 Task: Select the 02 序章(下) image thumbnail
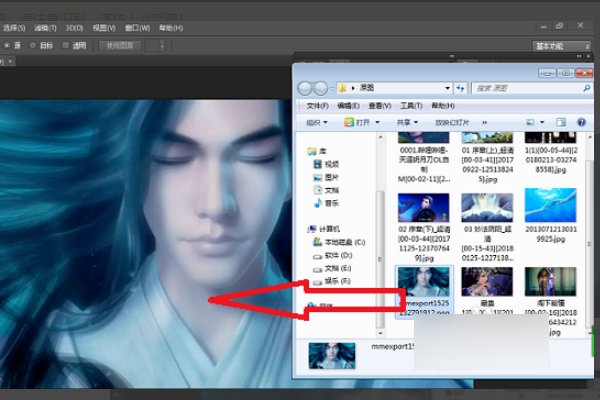[x=424, y=208]
